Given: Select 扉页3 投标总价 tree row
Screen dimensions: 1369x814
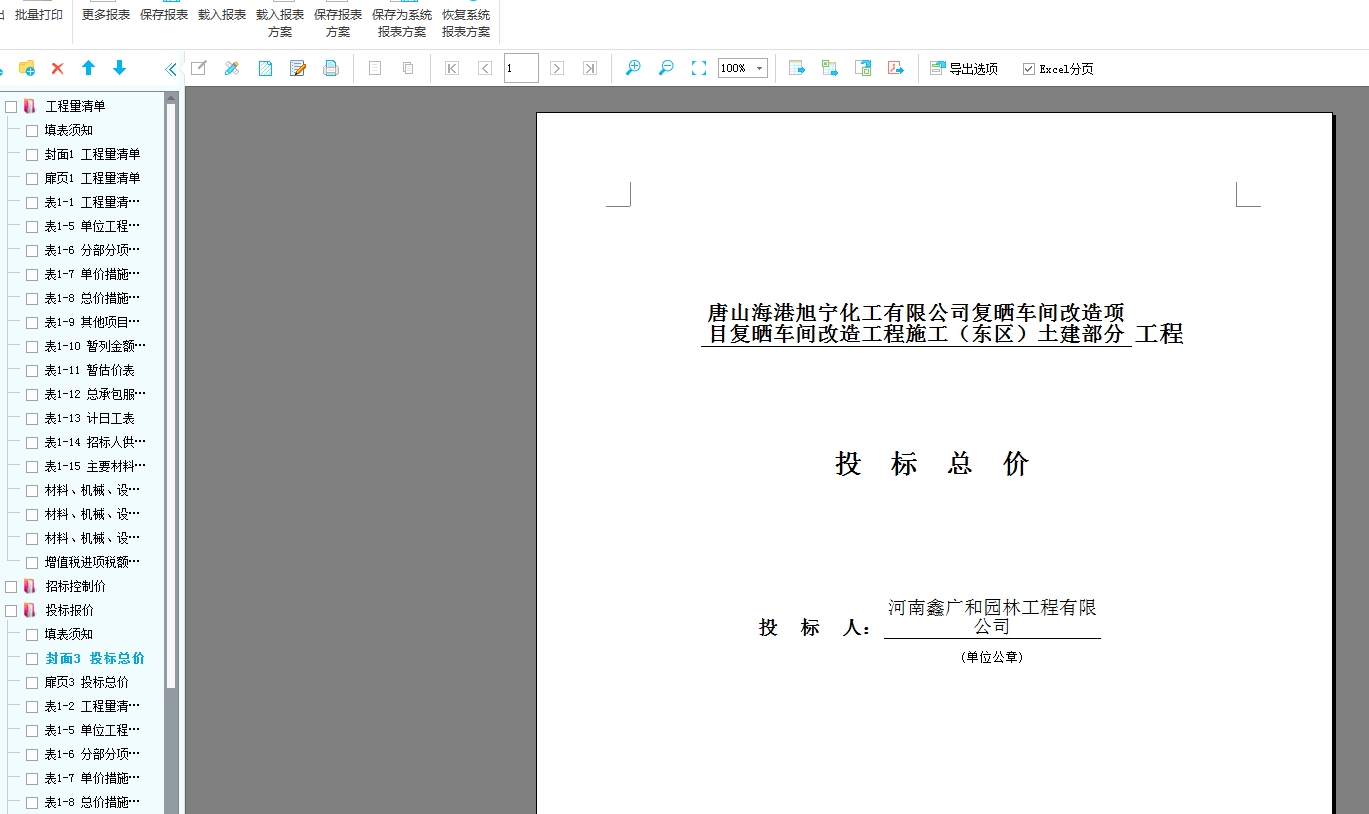Looking at the screenshot, I should (86, 682).
